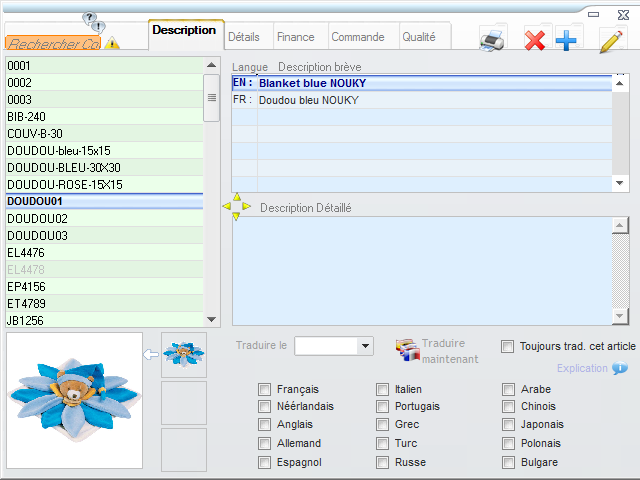
Task: Switch to the Finance tab
Action: point(295,37)
